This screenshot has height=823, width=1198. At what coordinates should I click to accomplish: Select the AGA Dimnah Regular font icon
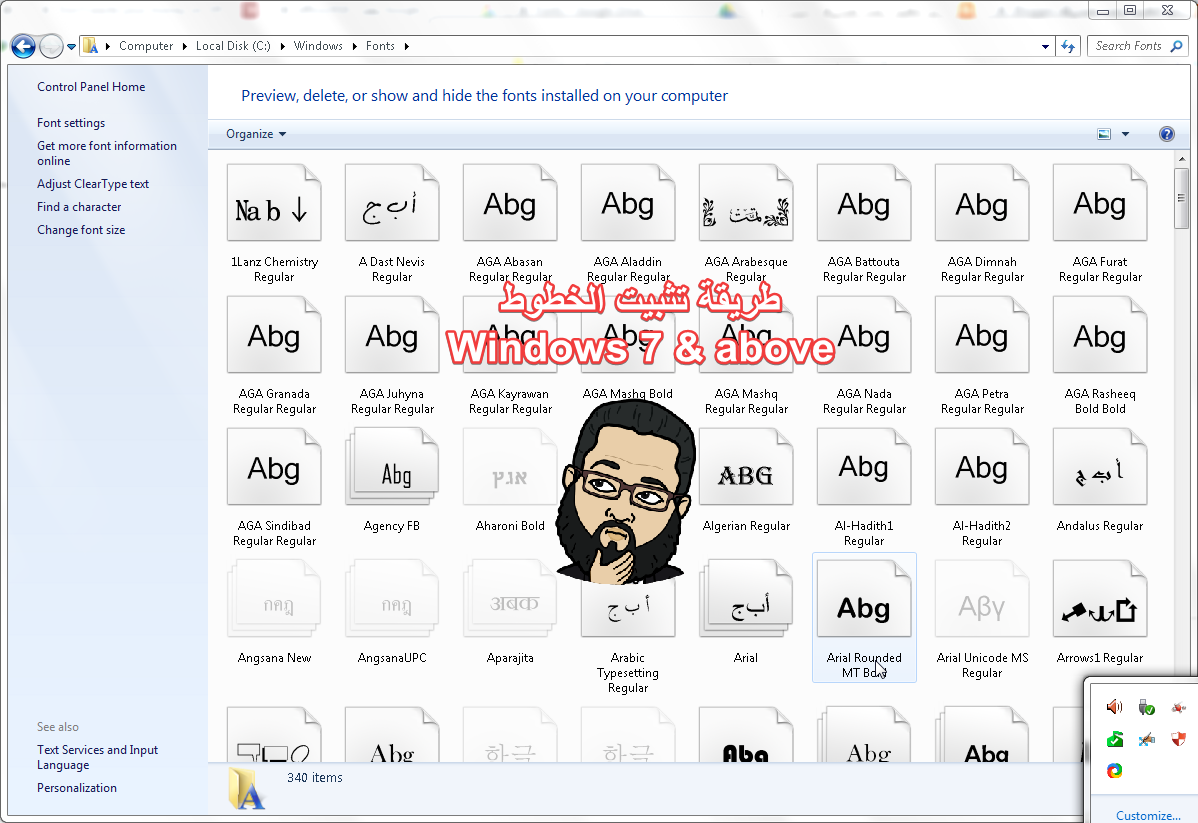[x=982, y=203]
